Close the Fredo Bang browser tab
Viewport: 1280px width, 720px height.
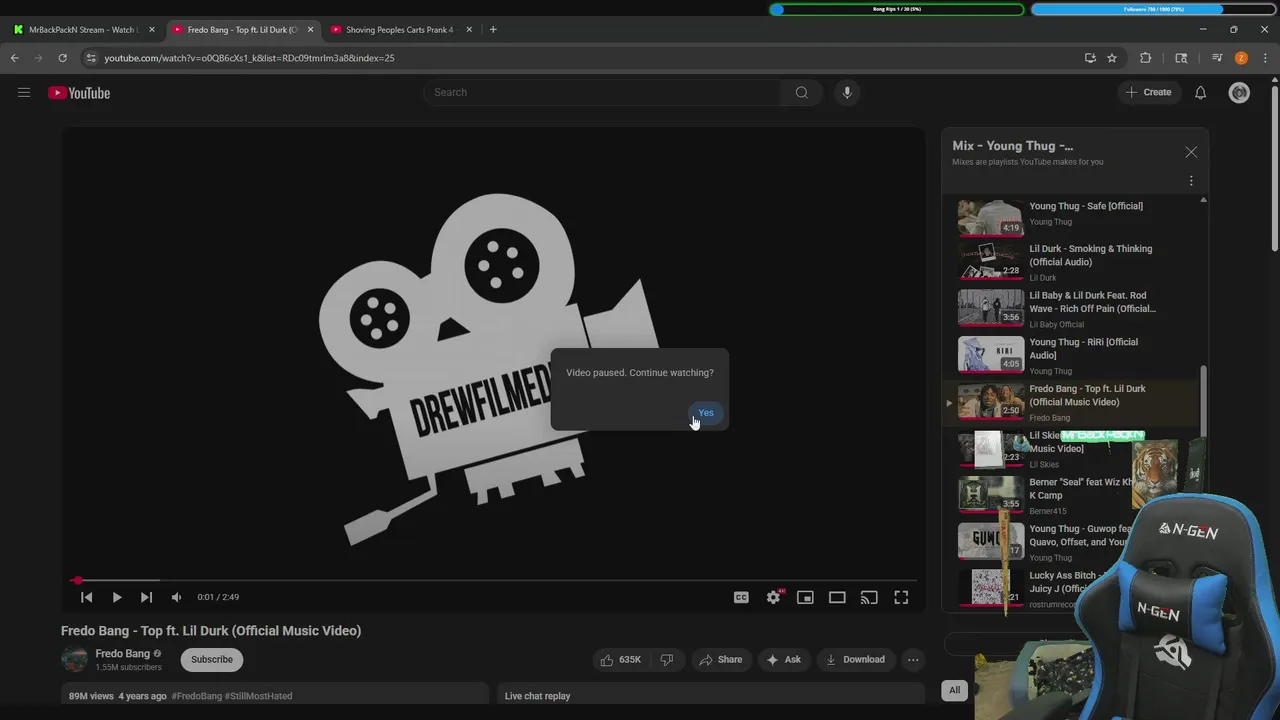tap(310, 30)
